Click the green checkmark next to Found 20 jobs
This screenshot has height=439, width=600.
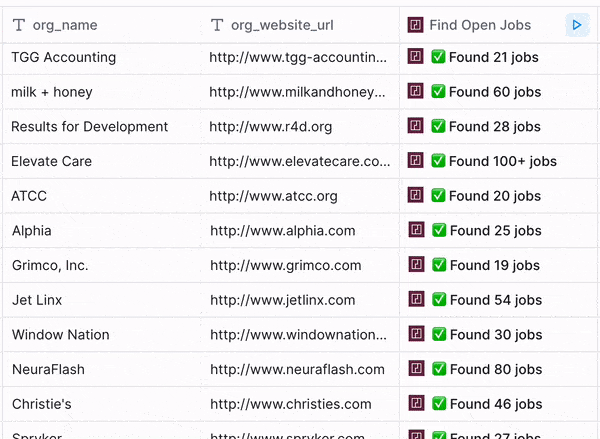click(438, 195)
